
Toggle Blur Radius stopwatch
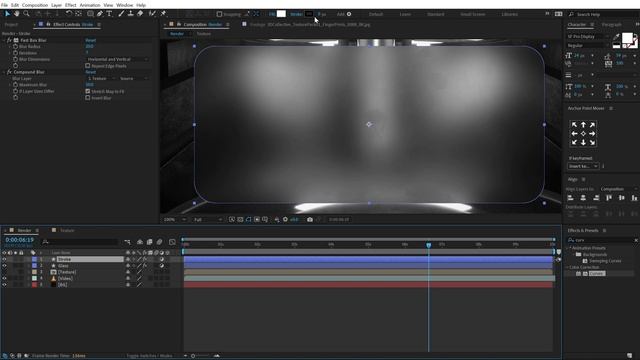click(16, 47)
